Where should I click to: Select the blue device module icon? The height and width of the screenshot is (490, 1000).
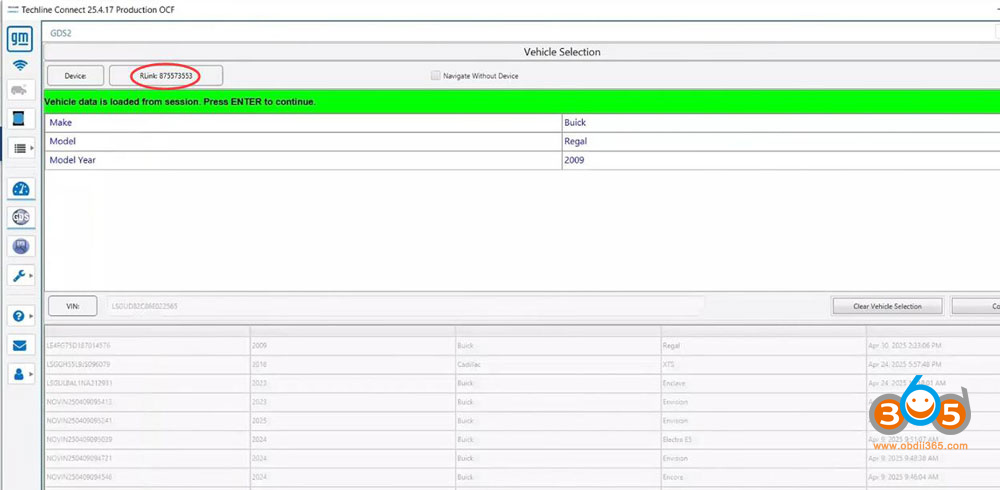[20, 118]
